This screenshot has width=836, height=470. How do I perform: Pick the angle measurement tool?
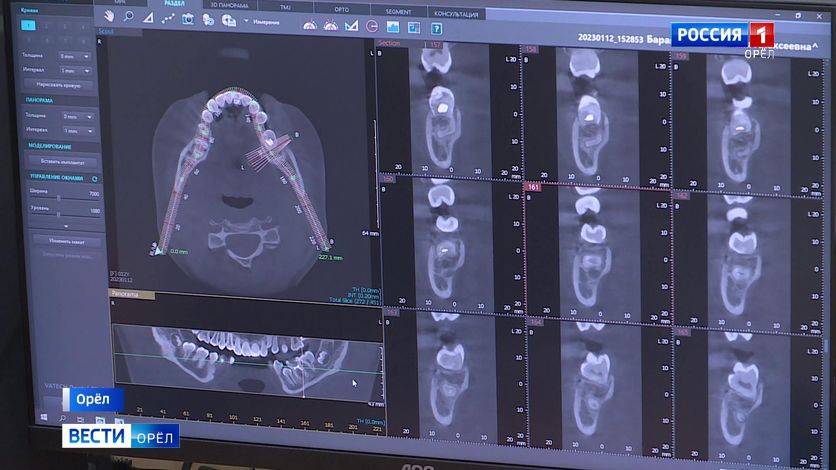coord(148,18)
